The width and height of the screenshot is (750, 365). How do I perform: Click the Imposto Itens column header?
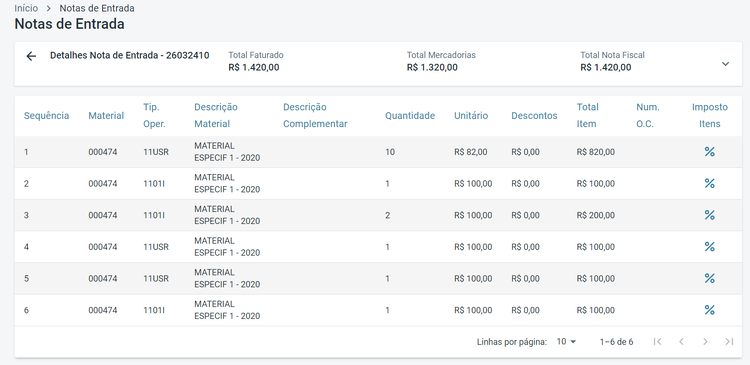tap(710, 115)
